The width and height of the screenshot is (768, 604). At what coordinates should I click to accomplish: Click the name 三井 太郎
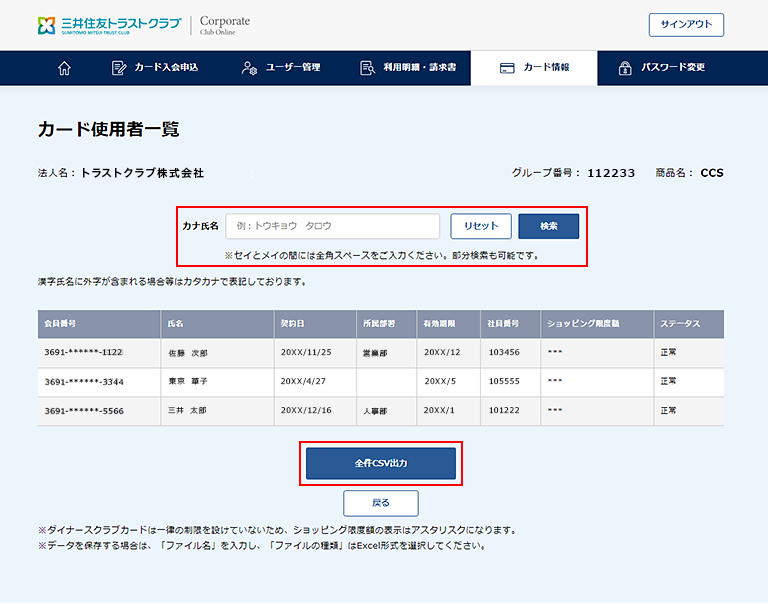(x=187, y=411)
